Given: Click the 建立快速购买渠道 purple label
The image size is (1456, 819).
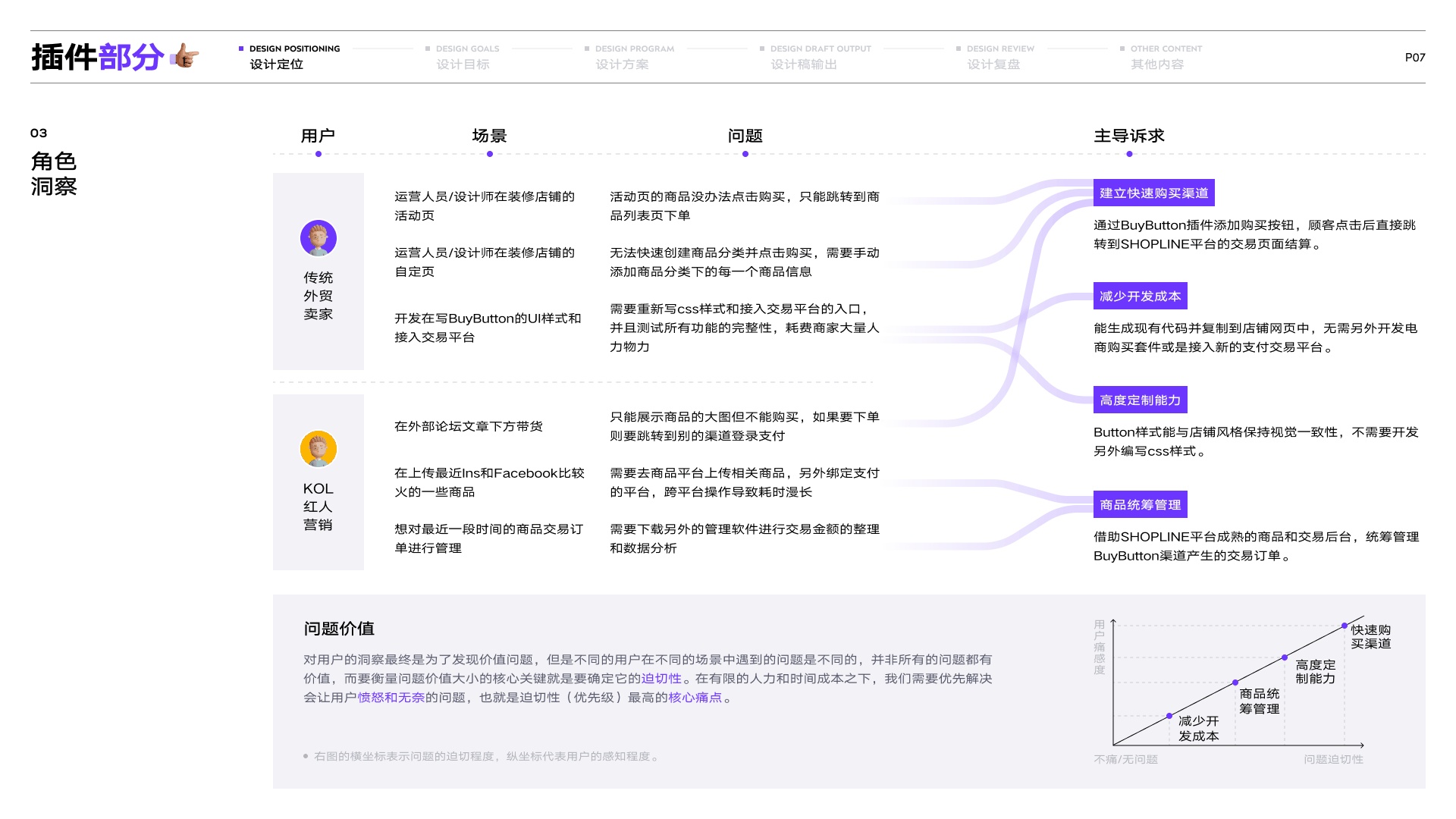Looking at the screenshot, I should click(1153, 193).
